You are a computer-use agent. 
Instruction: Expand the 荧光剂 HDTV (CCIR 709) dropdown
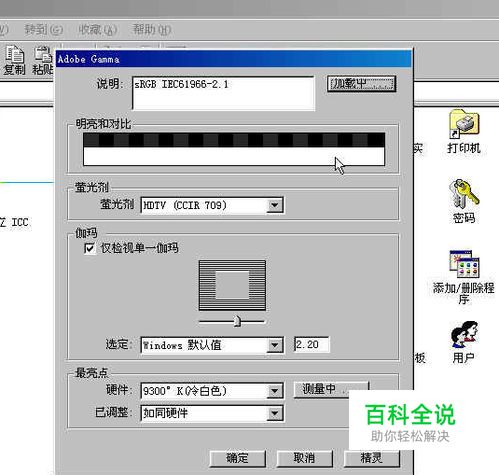[x=275, y=205]
